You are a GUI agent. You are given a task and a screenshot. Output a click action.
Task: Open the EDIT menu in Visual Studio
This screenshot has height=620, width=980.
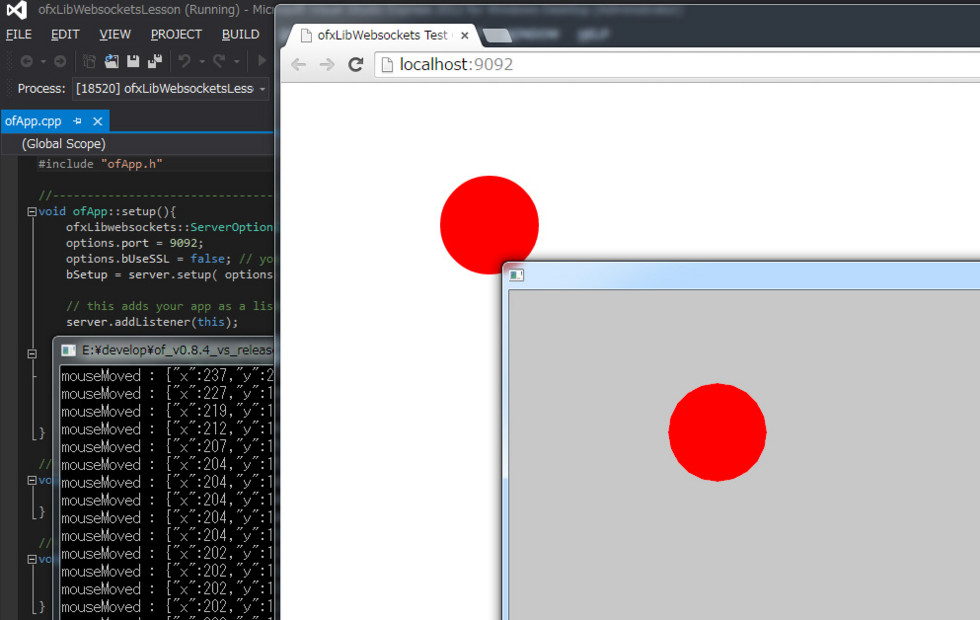tap(65, 34)
